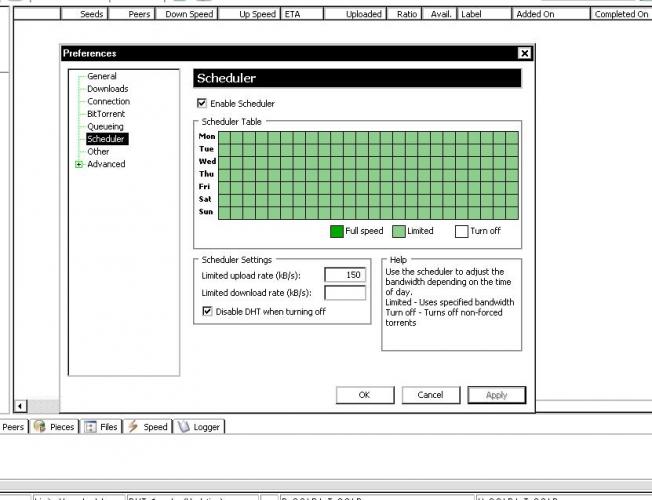The image size is (652, 500).
Task: Open Advanced preferences category
Action: click(x=106, y=164)
